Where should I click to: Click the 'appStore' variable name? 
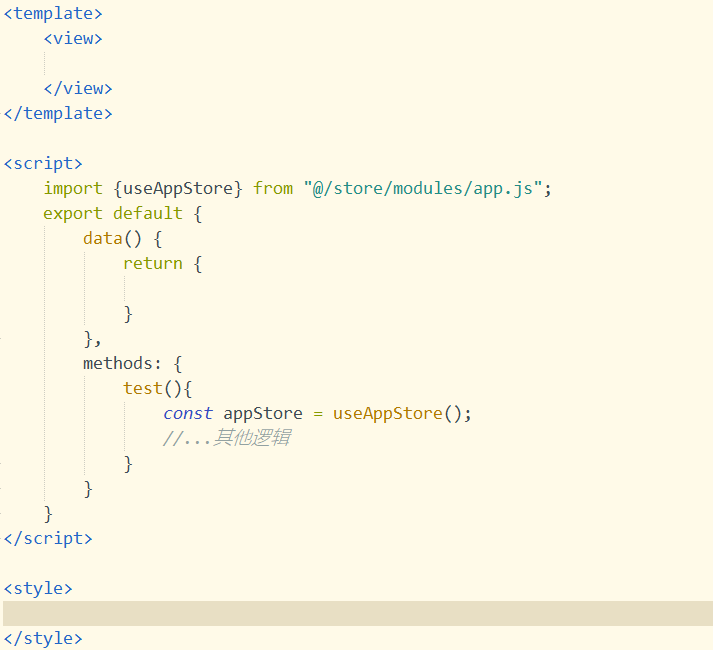pos(263,414)
